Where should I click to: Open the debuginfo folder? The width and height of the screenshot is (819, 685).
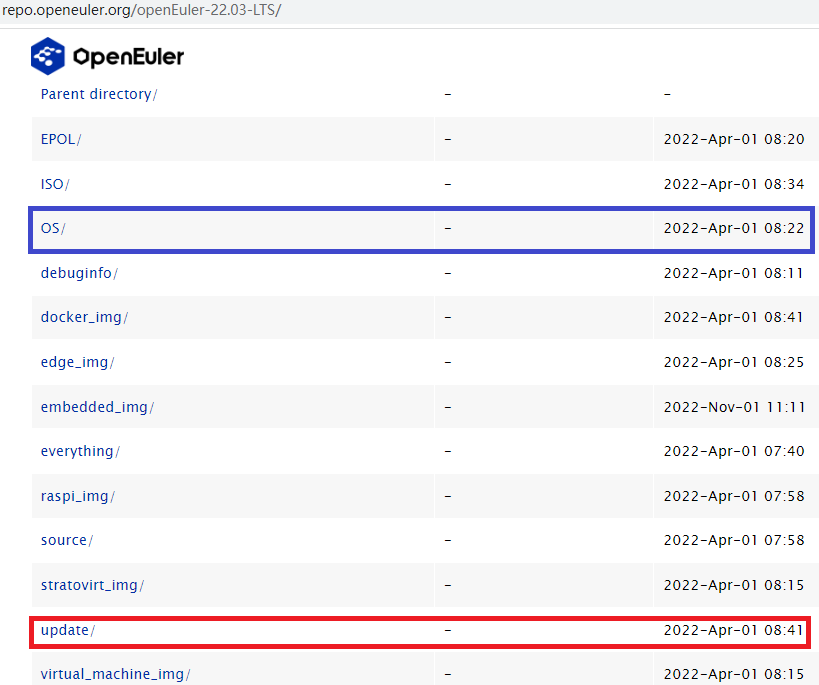click(74, 272)
